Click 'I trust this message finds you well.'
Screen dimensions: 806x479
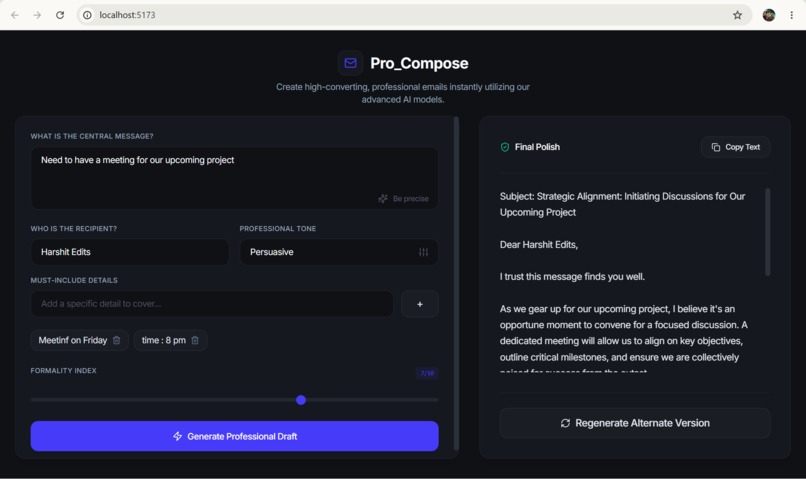(572, 277)
